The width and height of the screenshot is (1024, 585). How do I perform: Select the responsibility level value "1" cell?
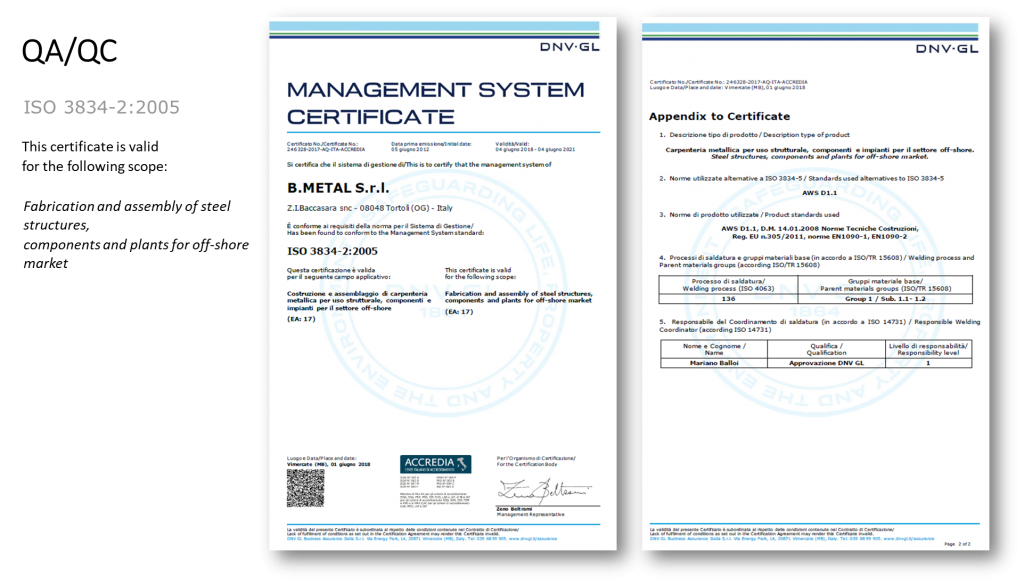tap(928, 363)
